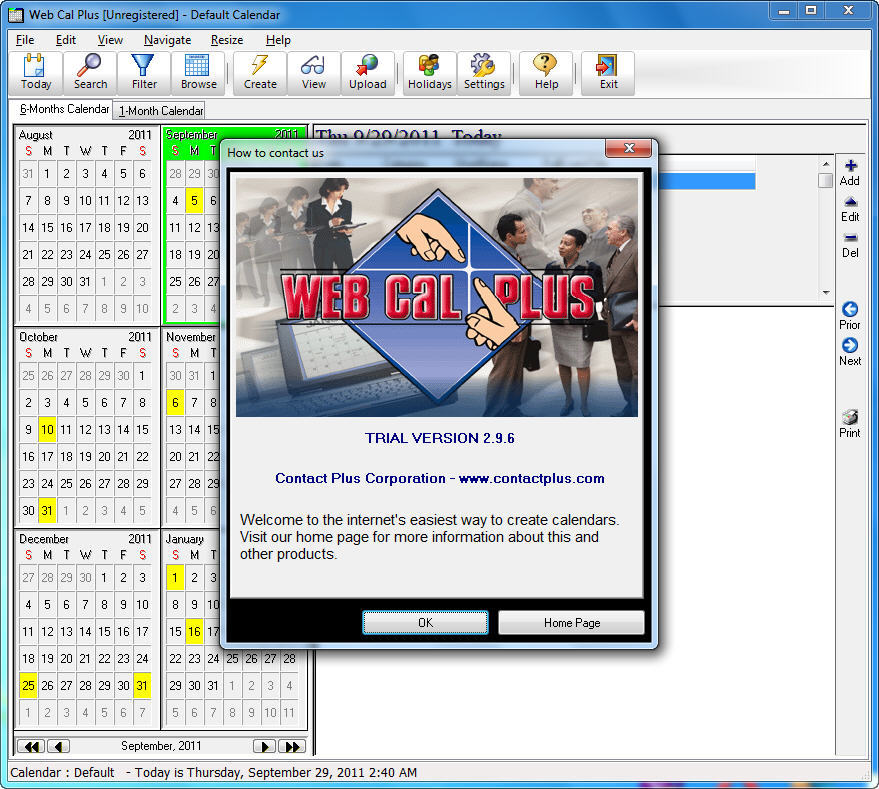Viewport: 879px width, 789px height.
Task: Add an event with the Add plus icon
Action: 850,173
